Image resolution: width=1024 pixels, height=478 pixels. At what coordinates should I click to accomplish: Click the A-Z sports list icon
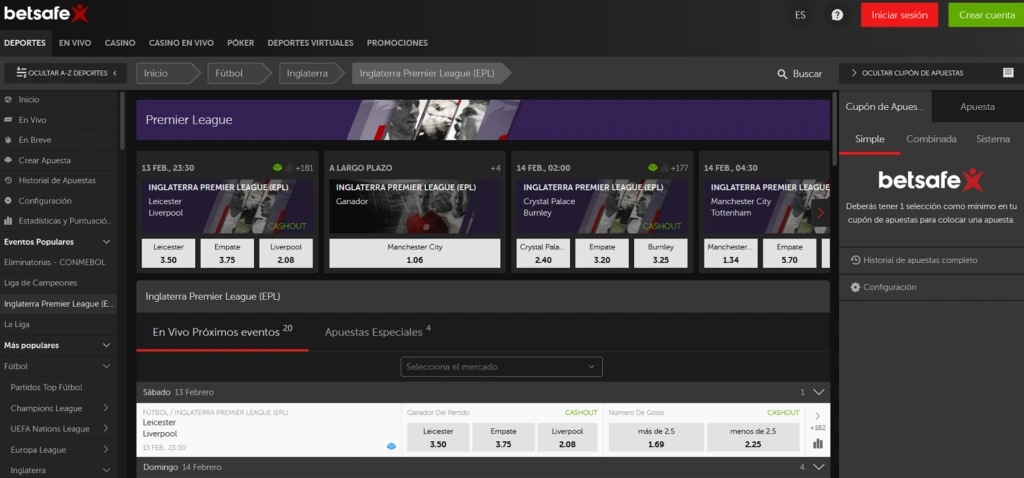[x=21, y=72]
